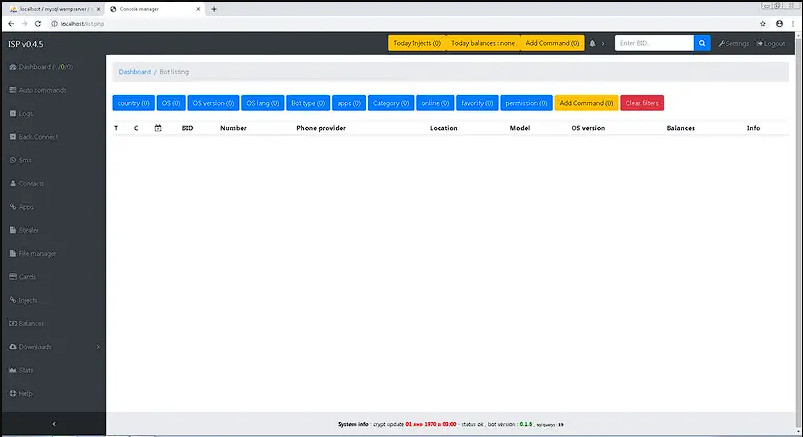Viewport: 803px width, 437px height.
Task: Click the Model column header
Action: (520, 128)
